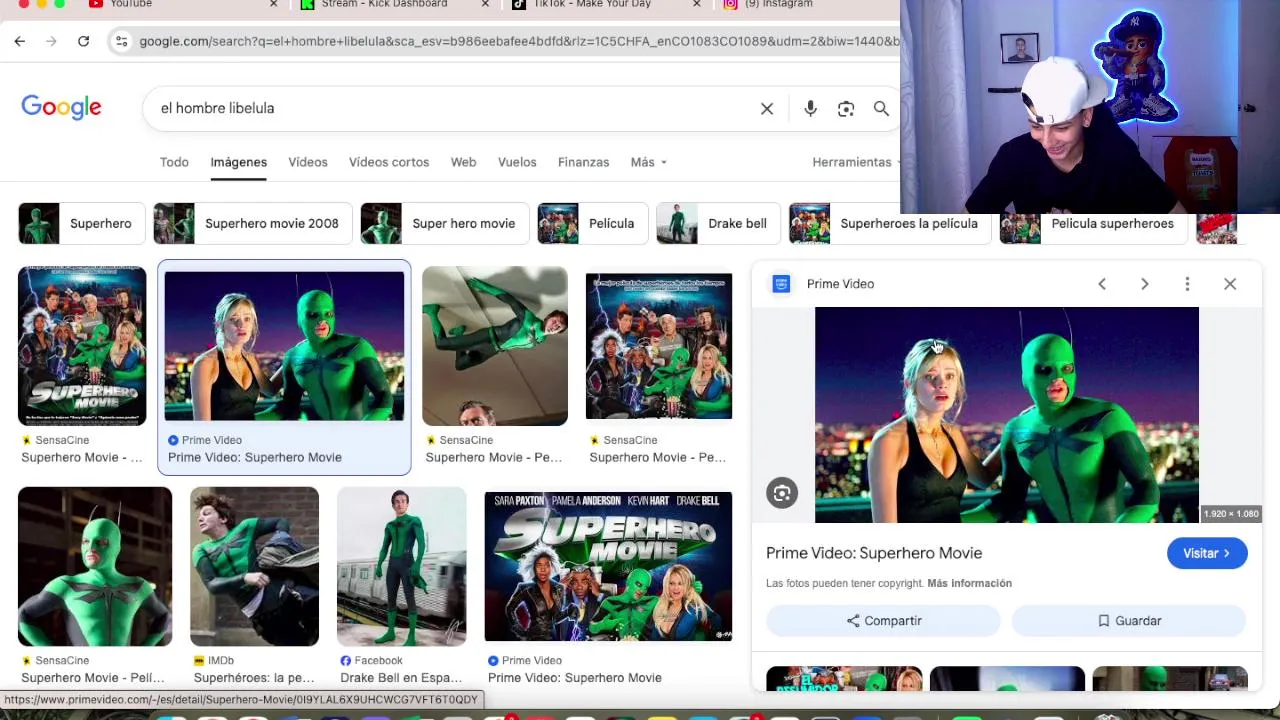
Task: Open SensaCine green masked hero close-up thumbnail
Action: click(x=95, y=566)
